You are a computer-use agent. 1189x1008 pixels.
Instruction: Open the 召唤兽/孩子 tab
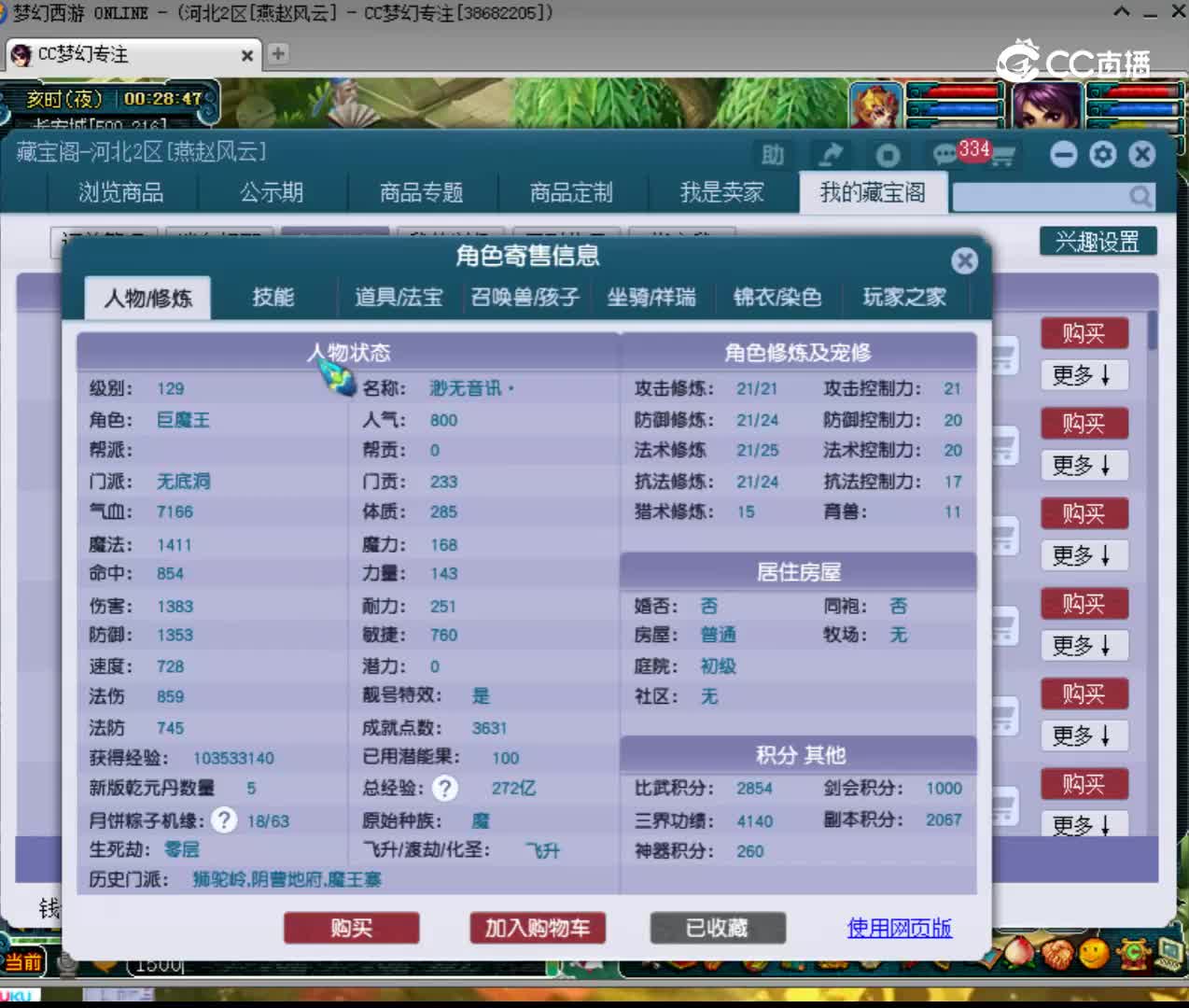point(525,297)
